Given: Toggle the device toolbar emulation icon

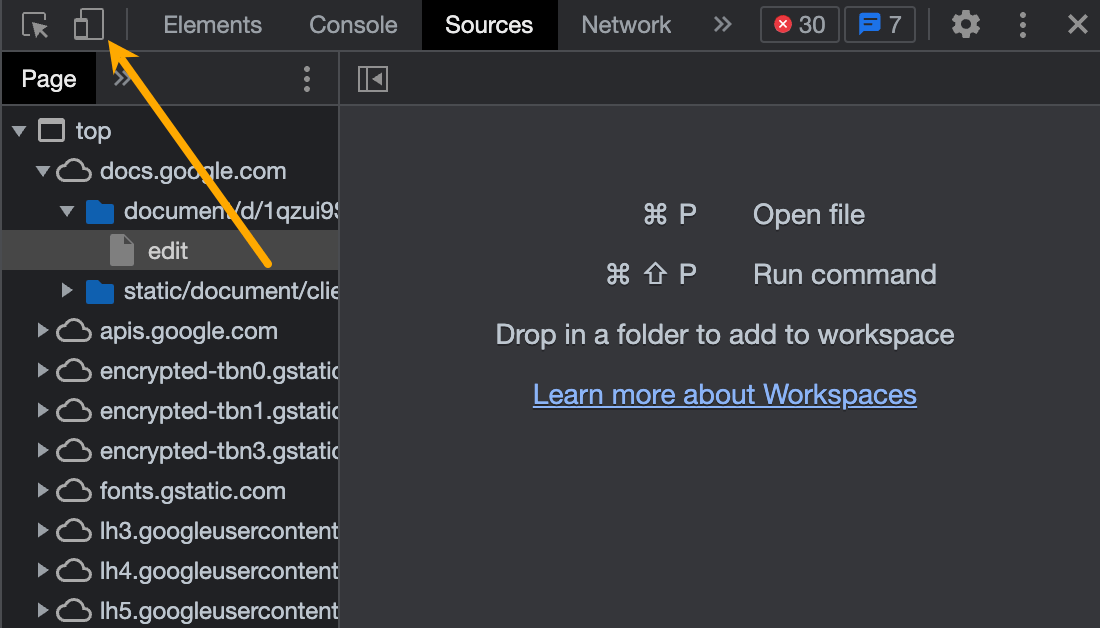Looking at the screenshot, I should [87, 24].
